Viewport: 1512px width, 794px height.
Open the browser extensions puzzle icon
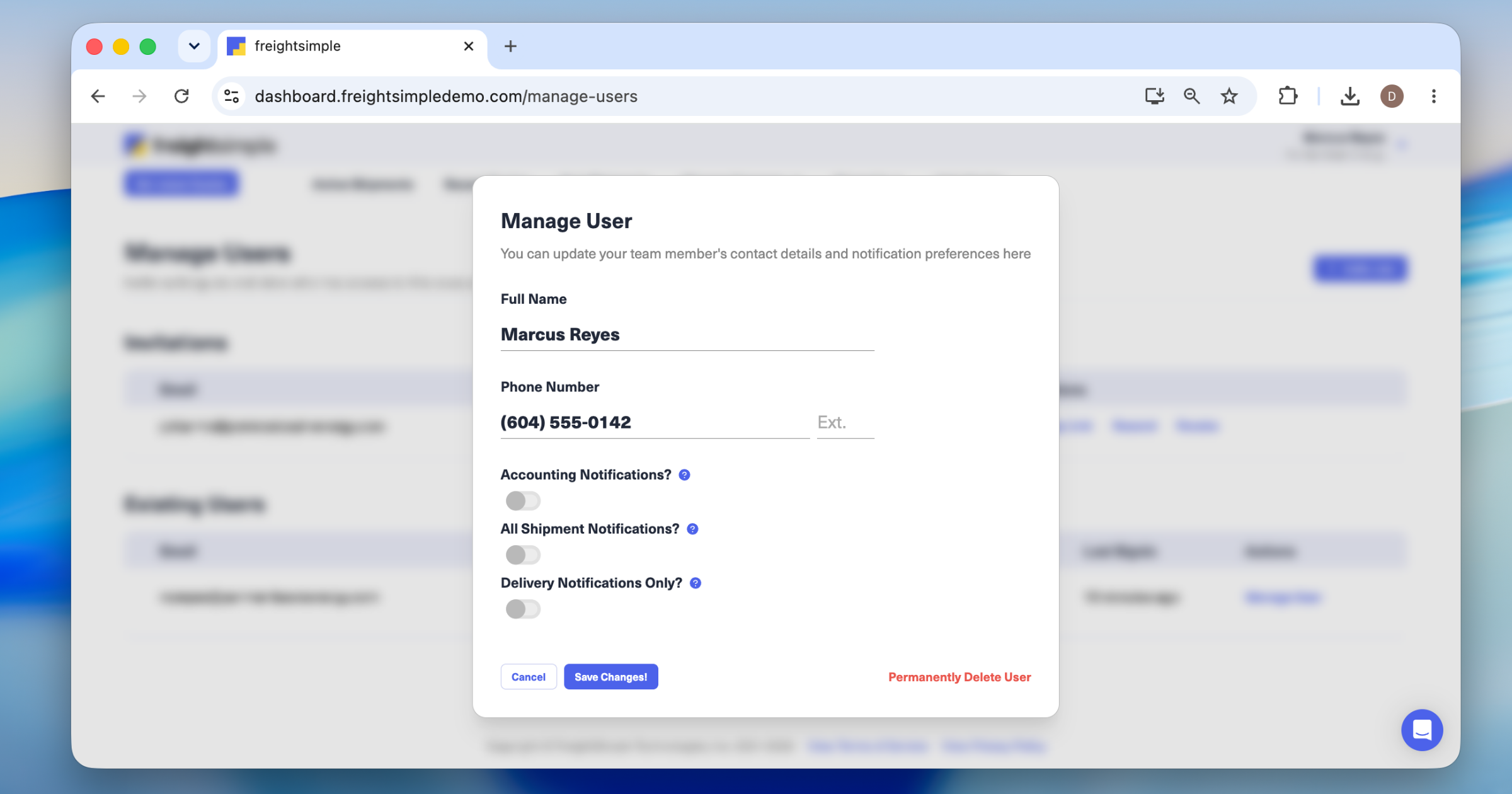click(x=1288, y=96)
